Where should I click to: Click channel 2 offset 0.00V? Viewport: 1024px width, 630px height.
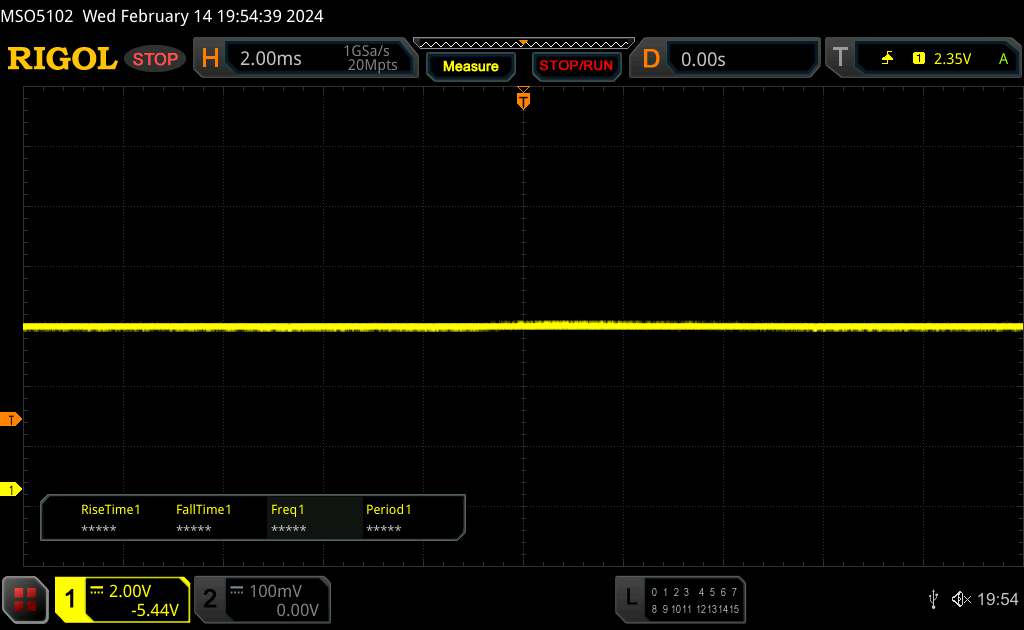point(297,610)
